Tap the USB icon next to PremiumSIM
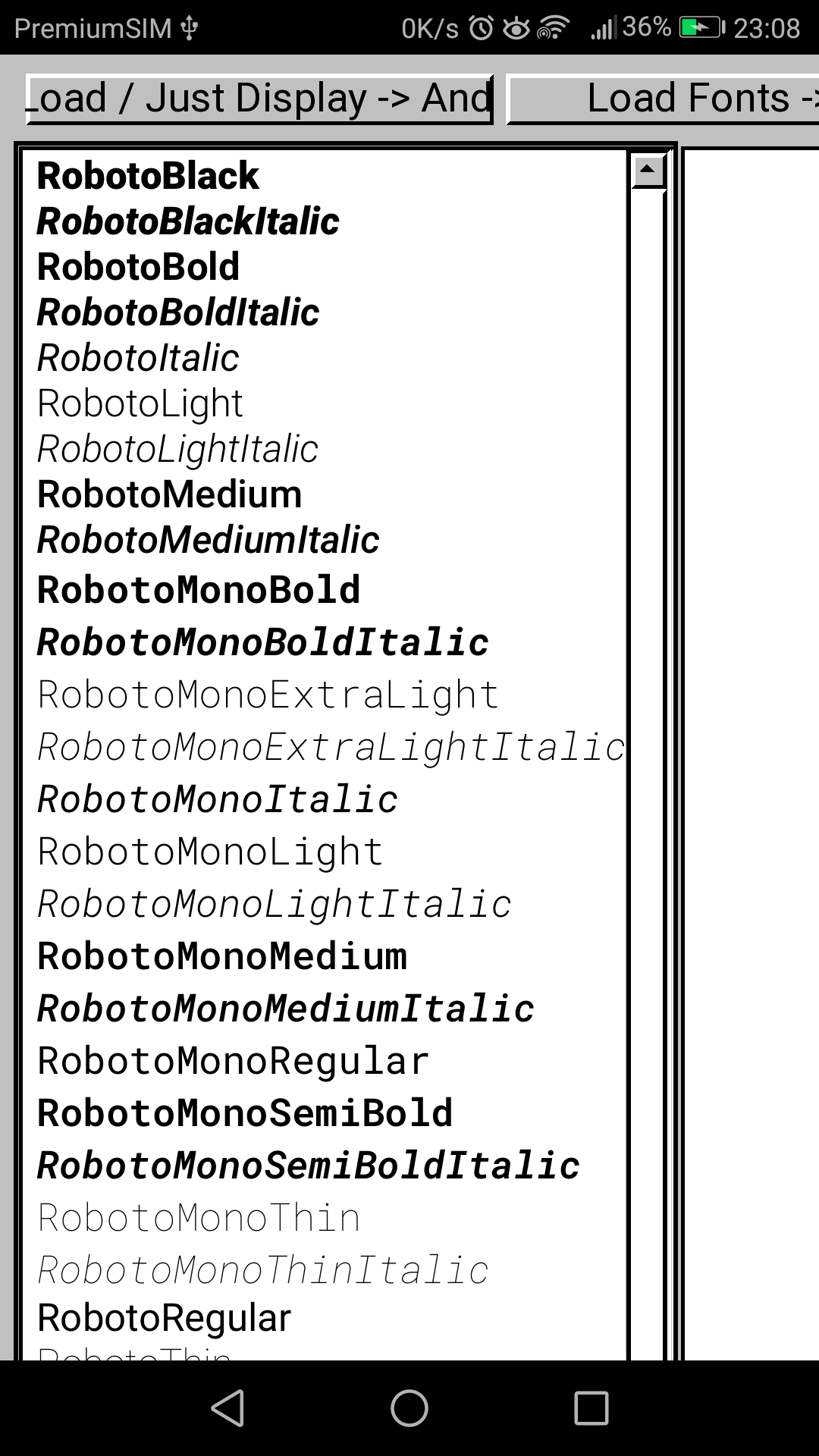 click(190, 28)
